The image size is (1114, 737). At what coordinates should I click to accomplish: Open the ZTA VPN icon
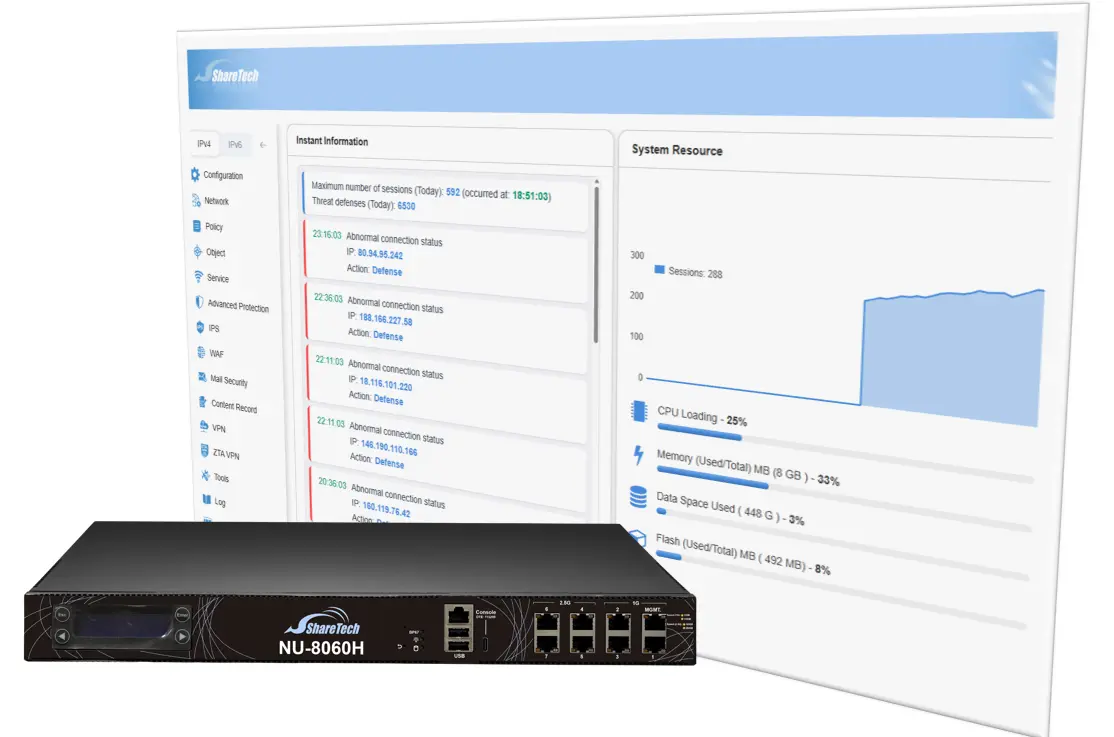205,451
